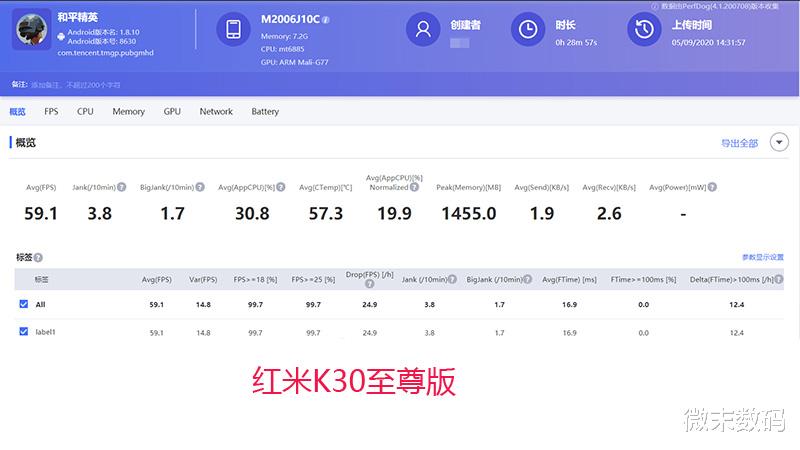Click the Var(FPS) column header
Screen dimensions: 800x450
203,280
